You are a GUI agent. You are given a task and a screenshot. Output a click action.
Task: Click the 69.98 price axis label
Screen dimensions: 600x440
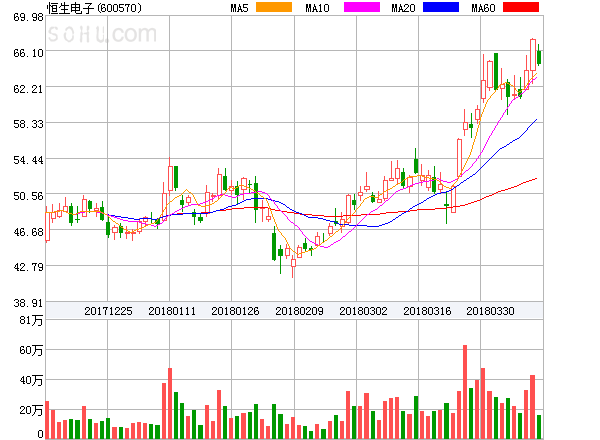click(28, 17)
